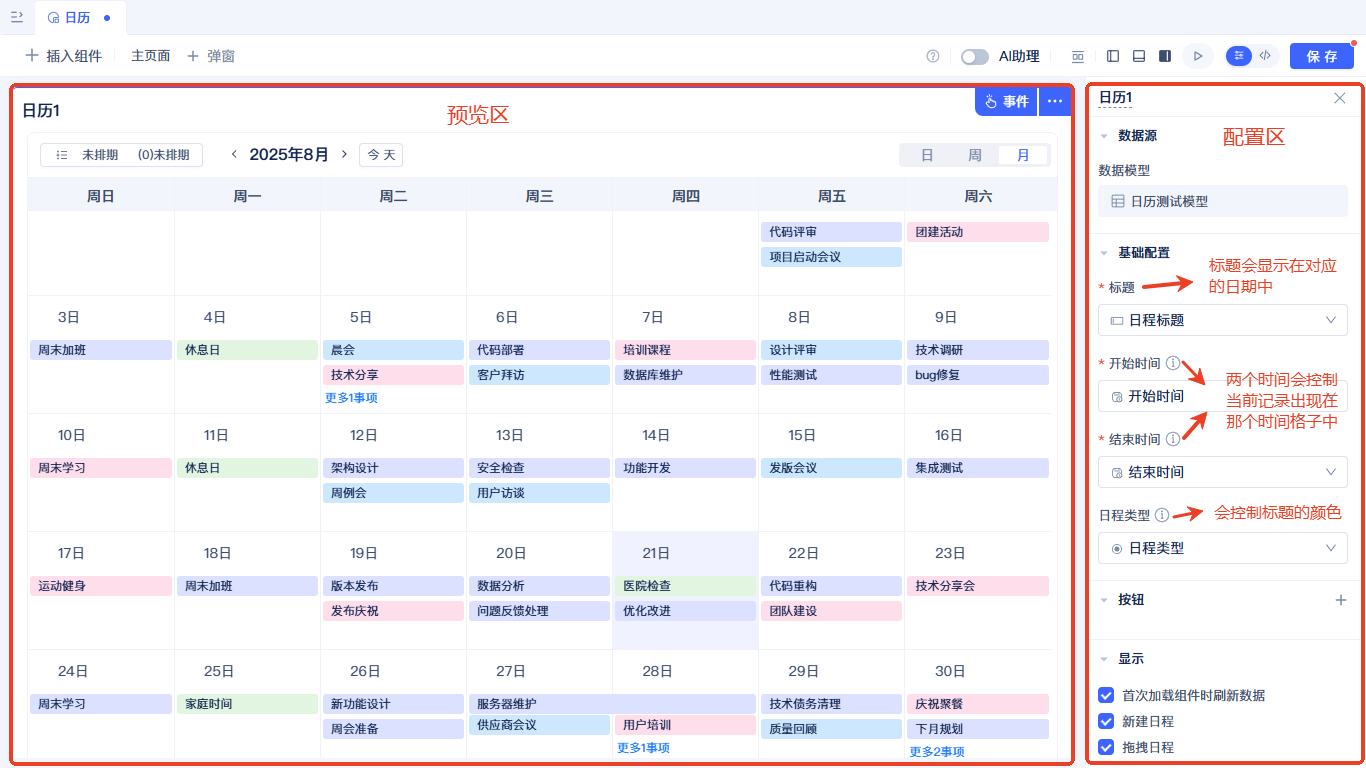Click the 日历测试模型 data model field

[x=1223, y=201]
